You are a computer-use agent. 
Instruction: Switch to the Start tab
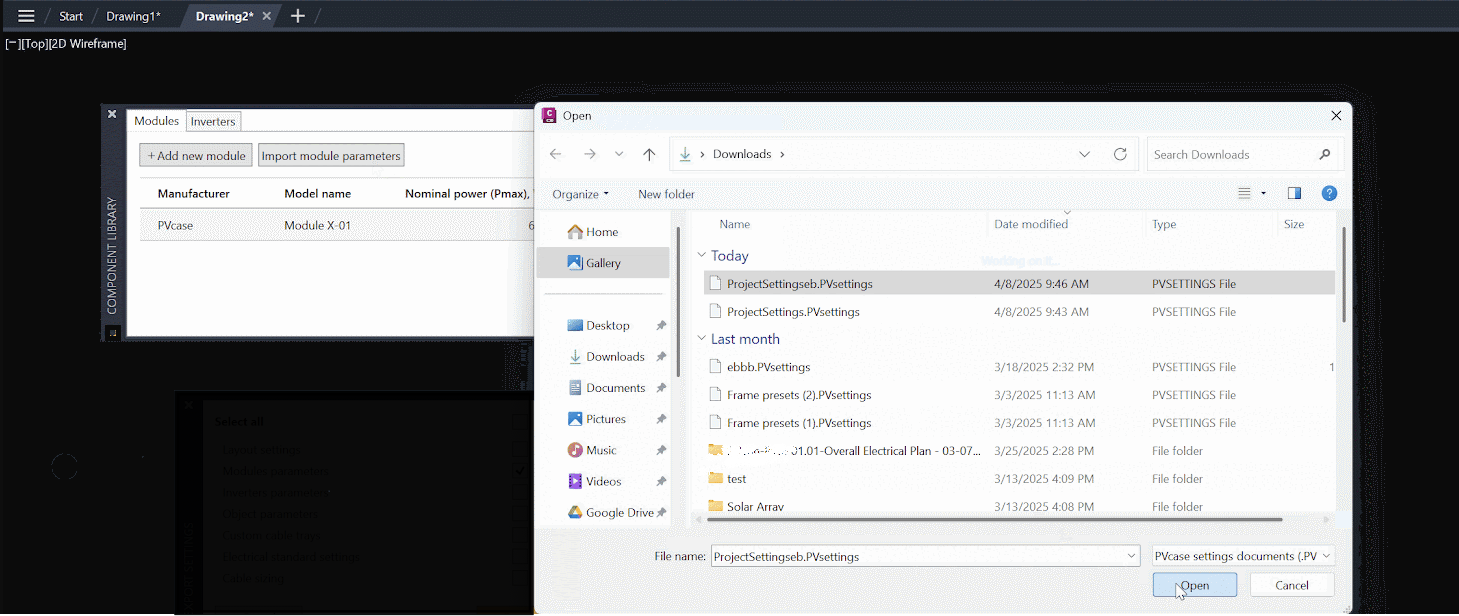(71, 16)
